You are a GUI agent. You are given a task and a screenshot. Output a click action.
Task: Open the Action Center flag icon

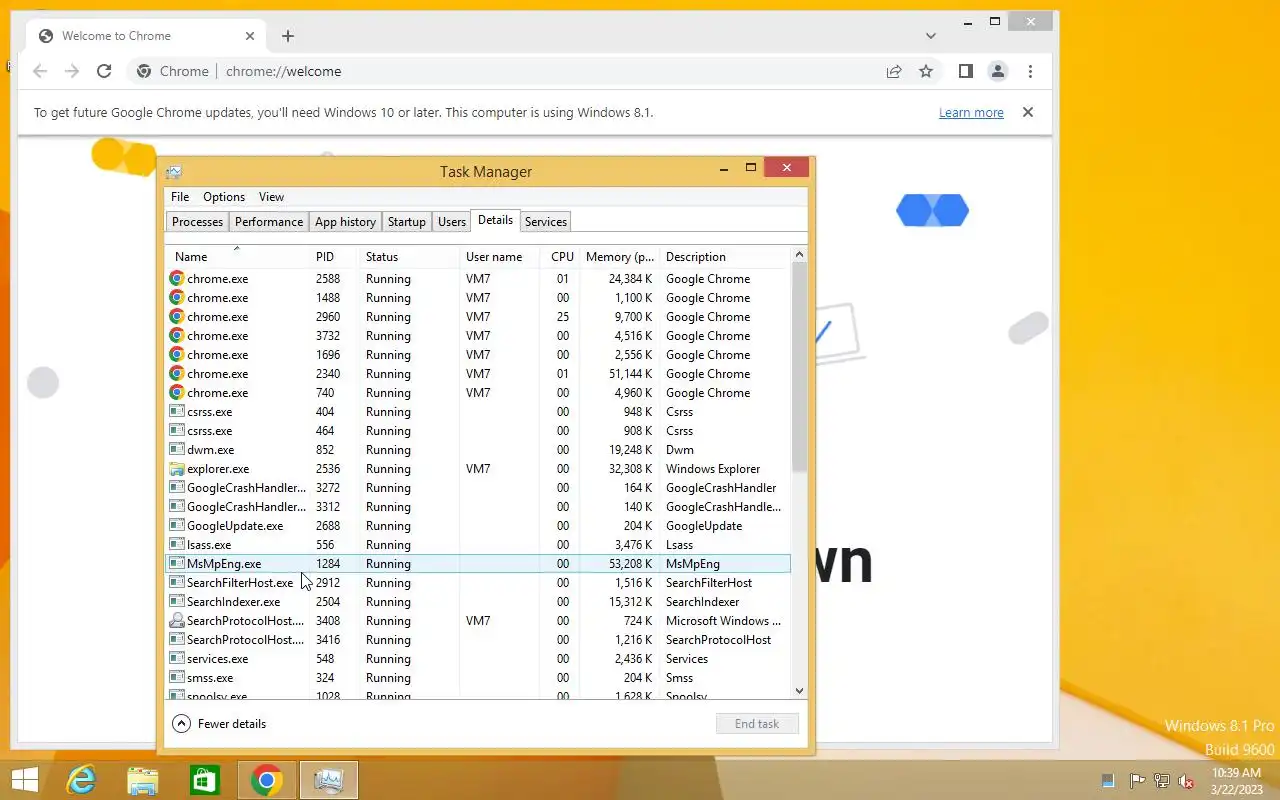point(1137,781)
